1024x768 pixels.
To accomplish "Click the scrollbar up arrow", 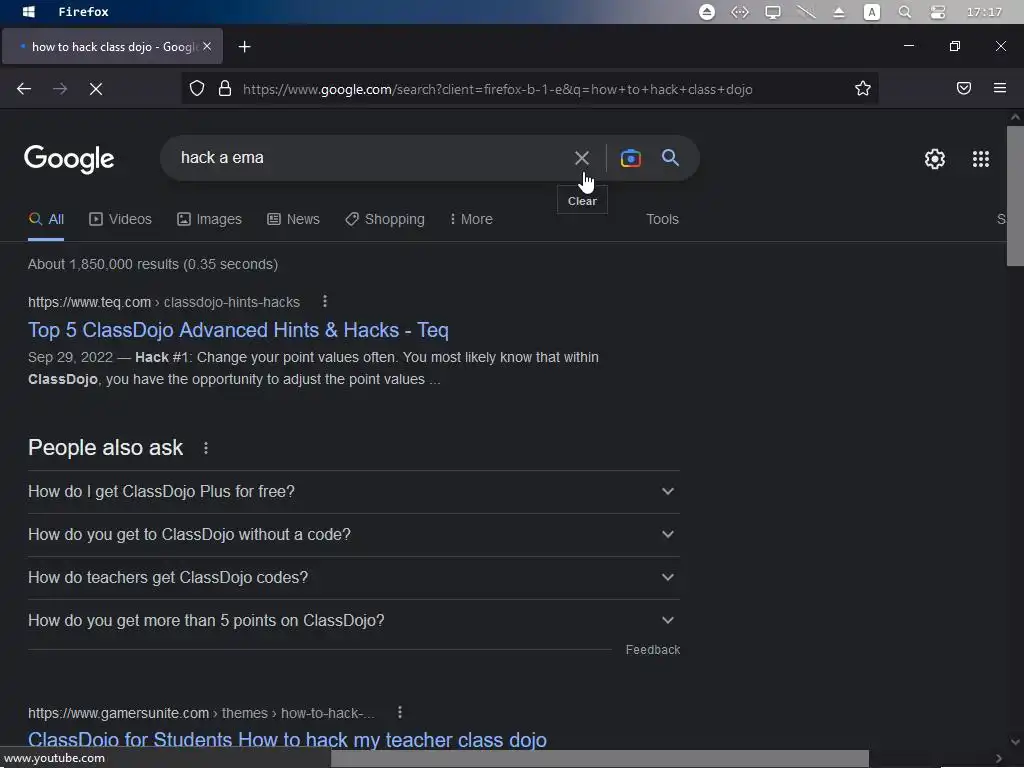I will click(1015, 118).
